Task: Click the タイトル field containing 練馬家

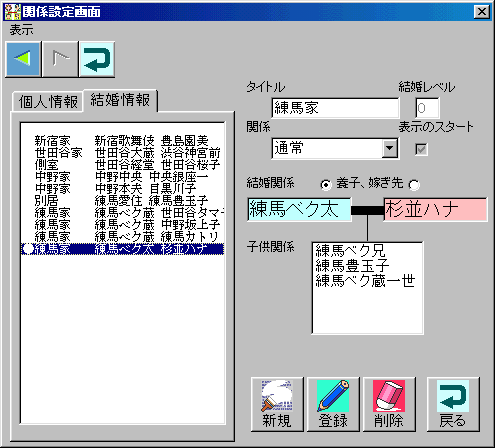Action: pos(335,108)
